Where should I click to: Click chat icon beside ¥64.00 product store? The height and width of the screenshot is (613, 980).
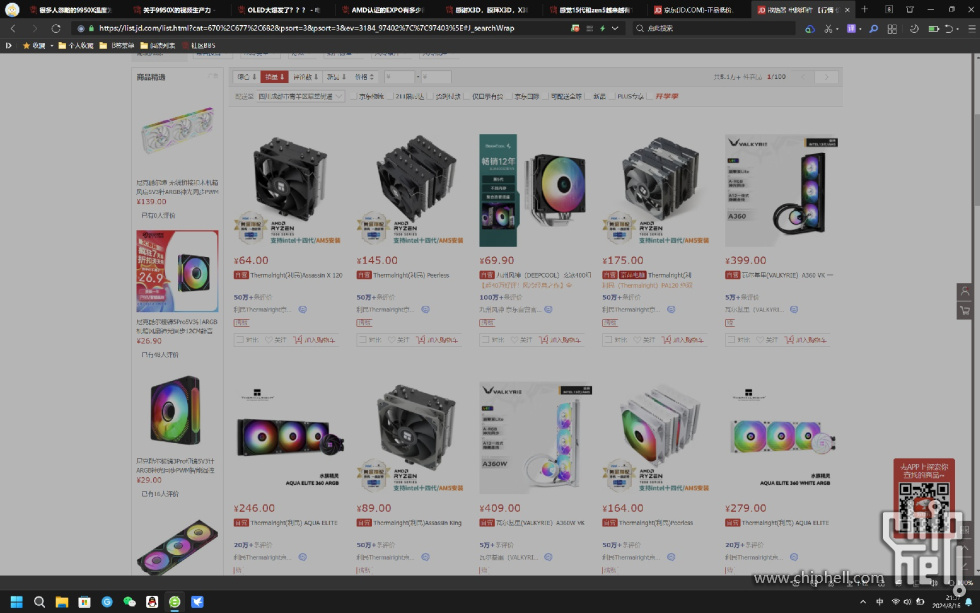pos(302,309)
